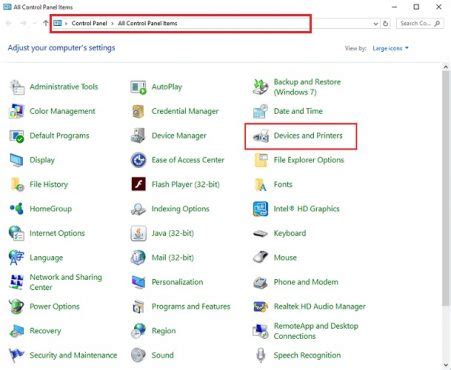Open the Administrative Tools icon
The width and height of the screenshot is (451, 370).
pyautogui.click(x=17, y=87)
